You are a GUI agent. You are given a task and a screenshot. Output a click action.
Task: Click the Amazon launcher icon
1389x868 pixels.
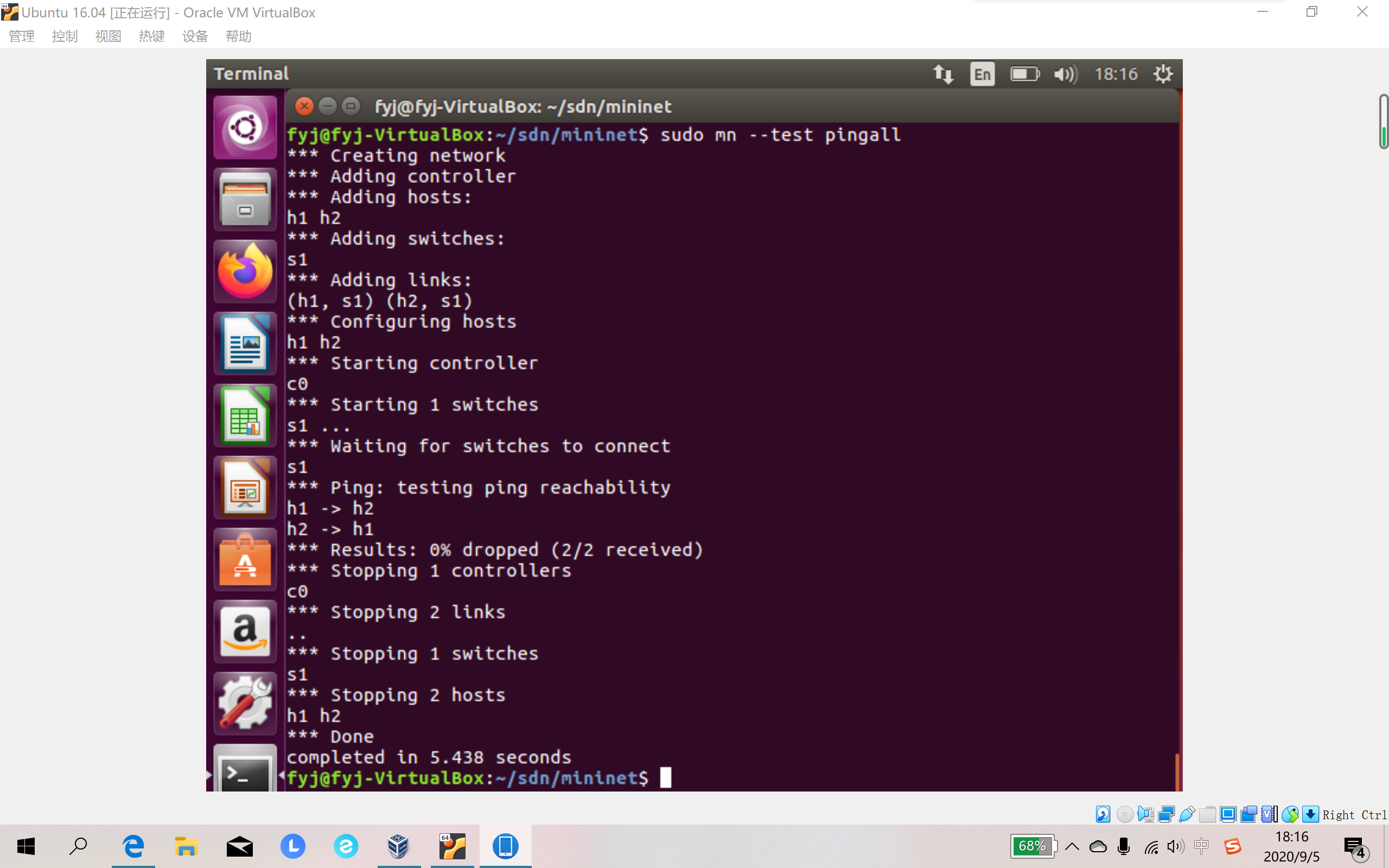[245, 632]
